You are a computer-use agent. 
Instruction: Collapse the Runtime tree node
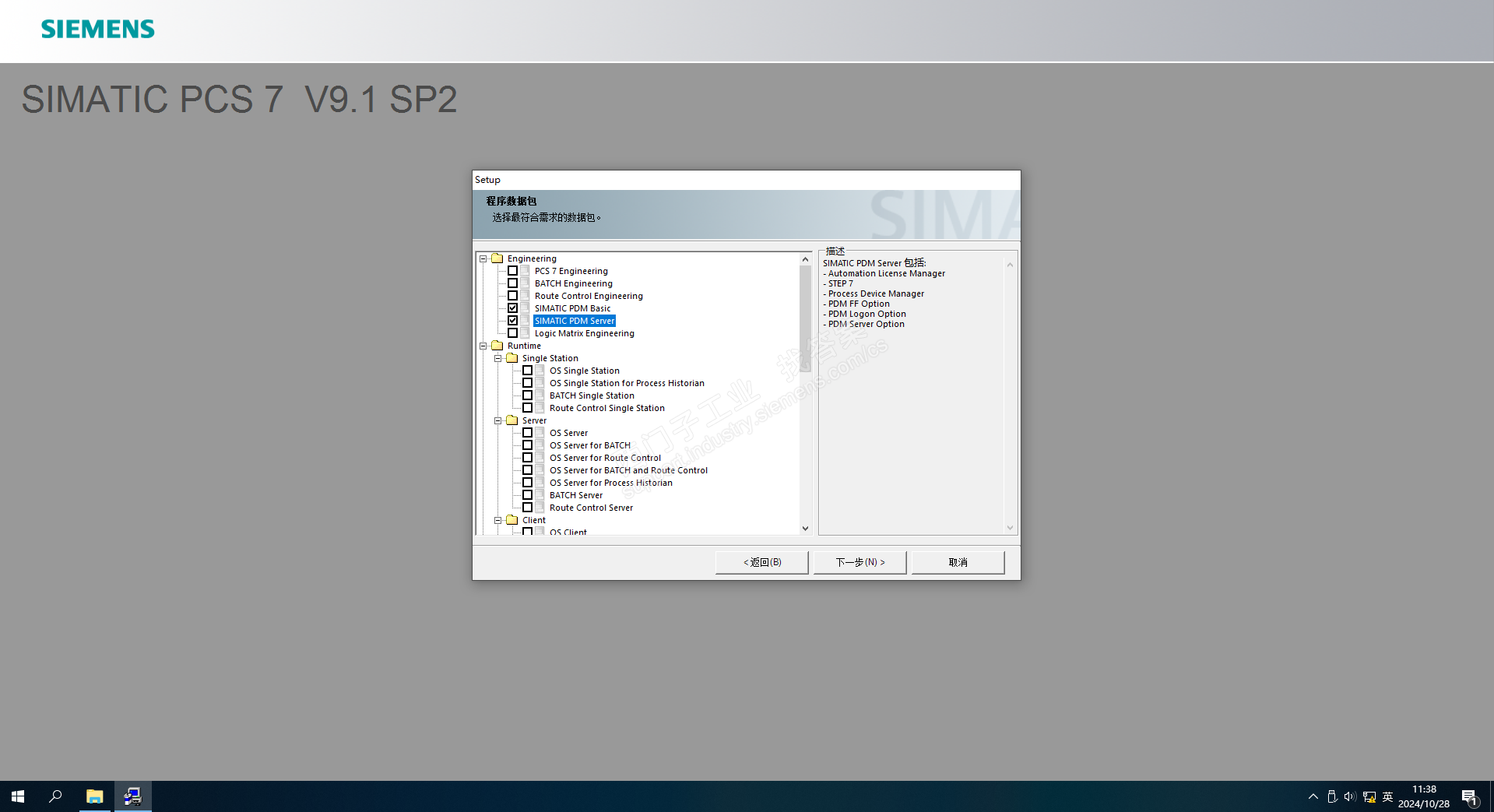(483, 346)
